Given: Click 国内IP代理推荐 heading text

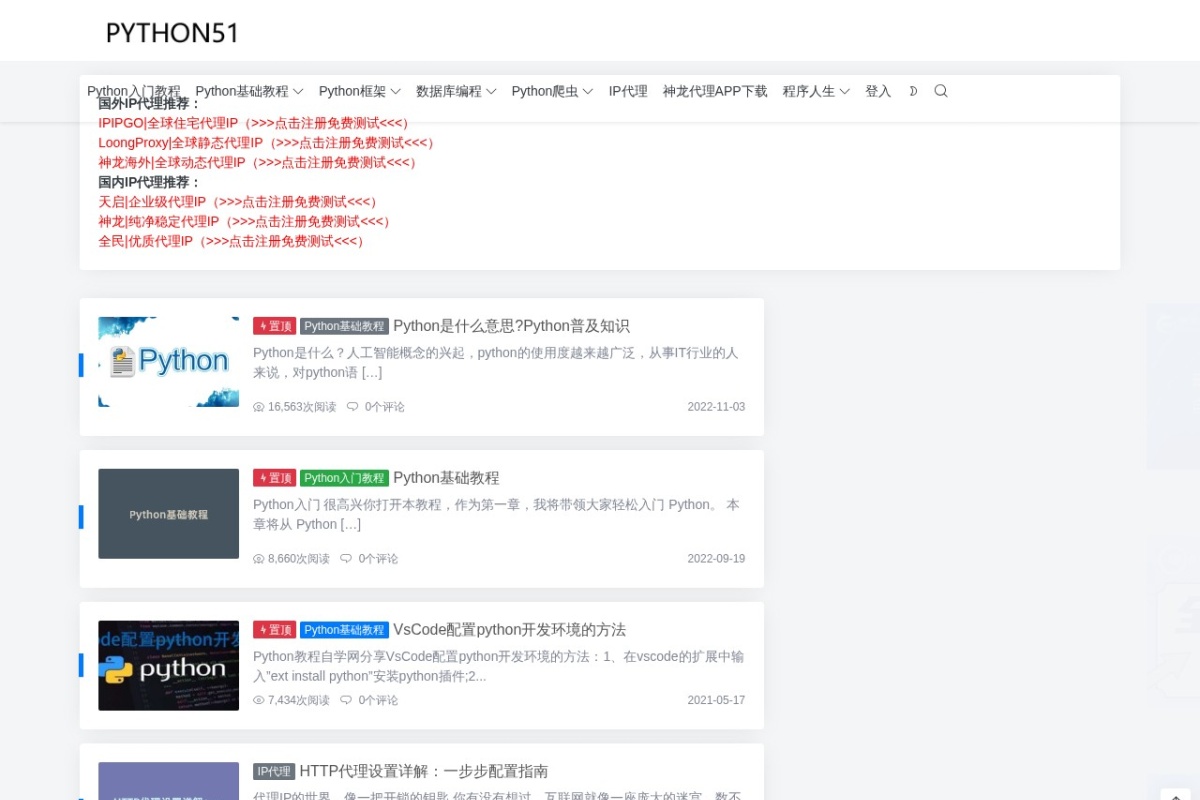Looking at the screenshot, I should tap(150, 182).
